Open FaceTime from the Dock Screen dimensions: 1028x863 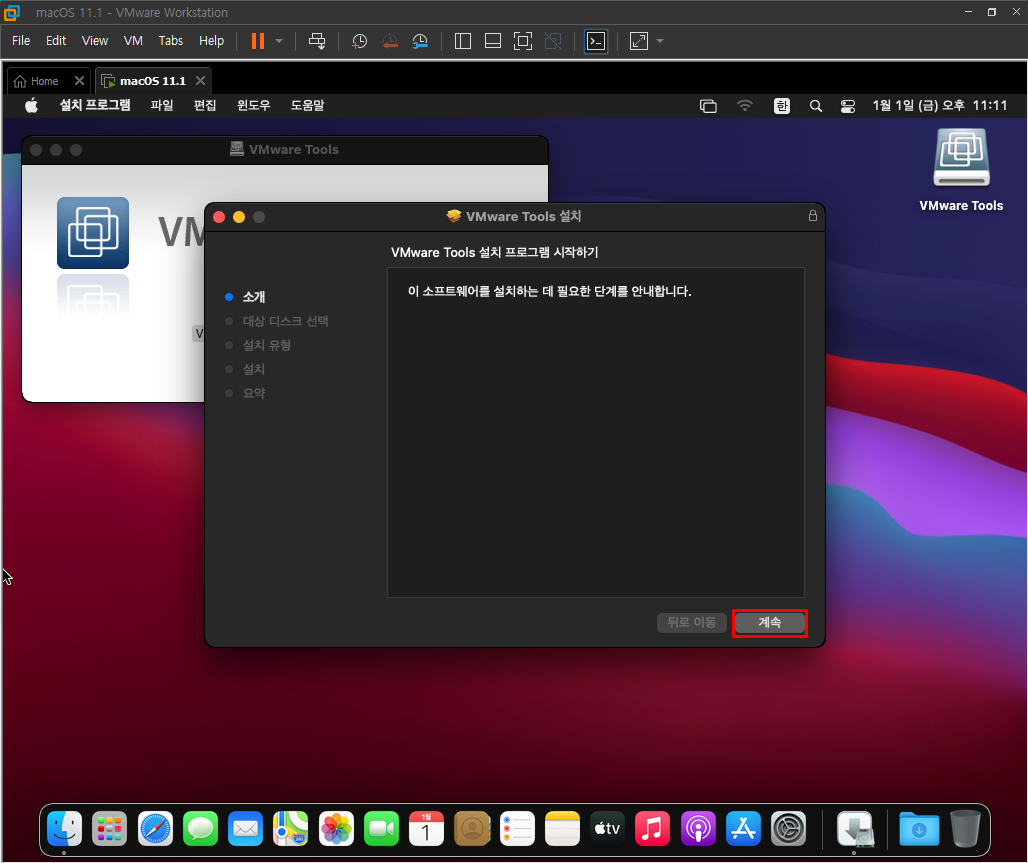click(x=382, y=828)
